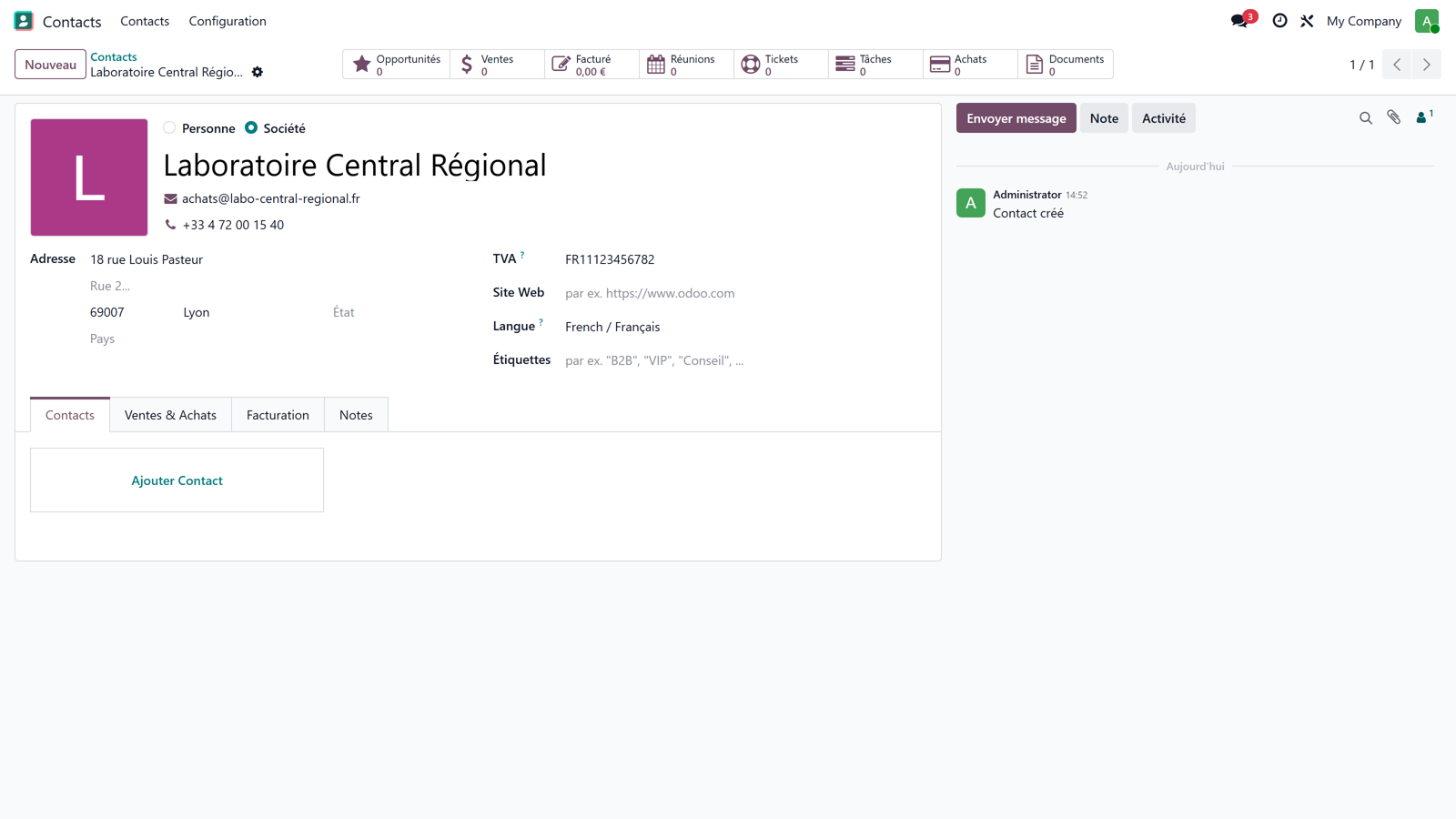The width and height of the screenshot is (1456, 819).
Task: Open the Configuration menu
Action: coord(227,21)
